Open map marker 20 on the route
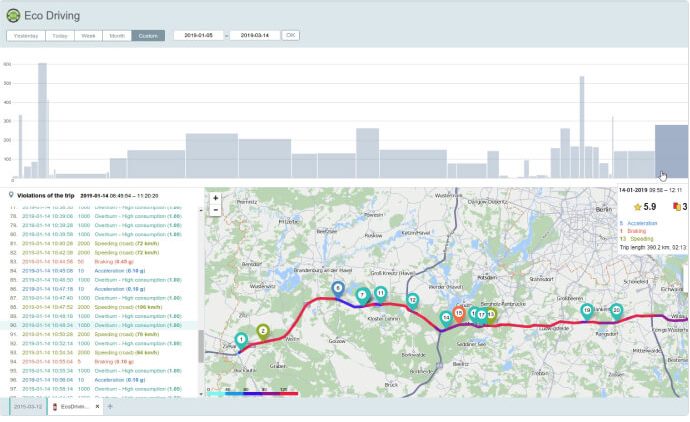This screenshot has width=690, height=422. [x=617, y=310]
